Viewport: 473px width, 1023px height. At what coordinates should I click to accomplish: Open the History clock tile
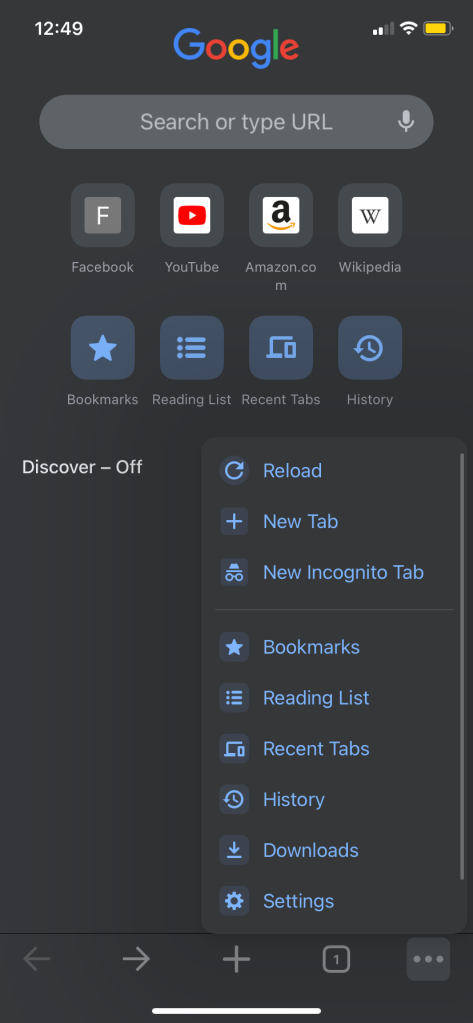(x=370, y=348)
